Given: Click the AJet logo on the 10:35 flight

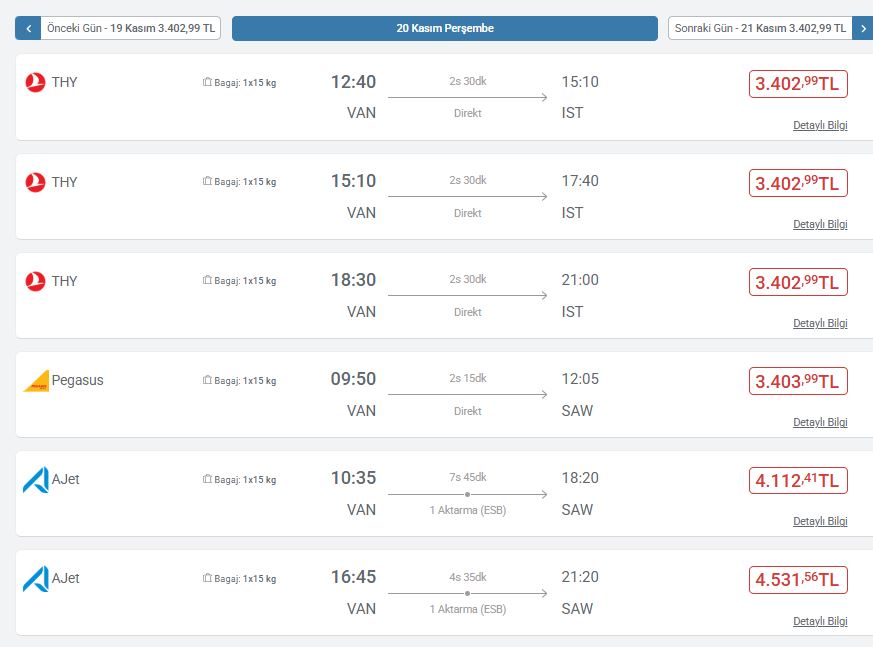Looking at the screenshot, I should click(x=35, y=480).
